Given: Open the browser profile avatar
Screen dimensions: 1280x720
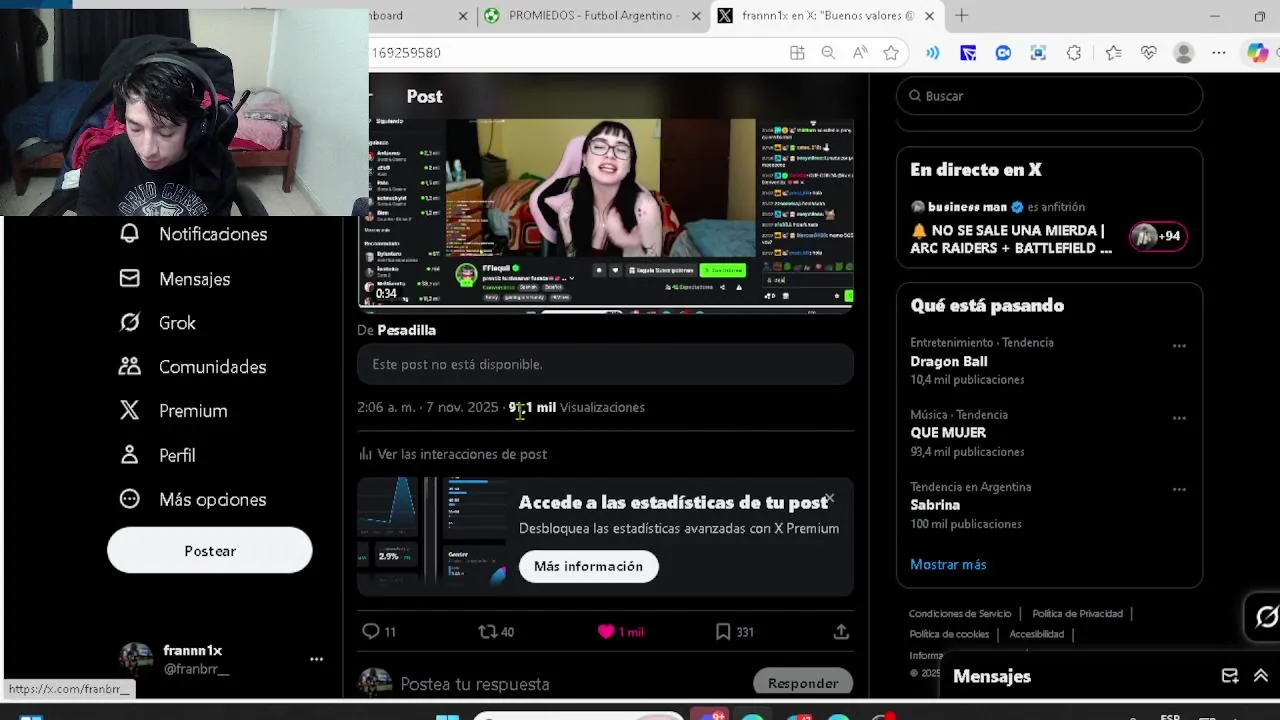Looking at the screenshot, I should click(1184, 53).
